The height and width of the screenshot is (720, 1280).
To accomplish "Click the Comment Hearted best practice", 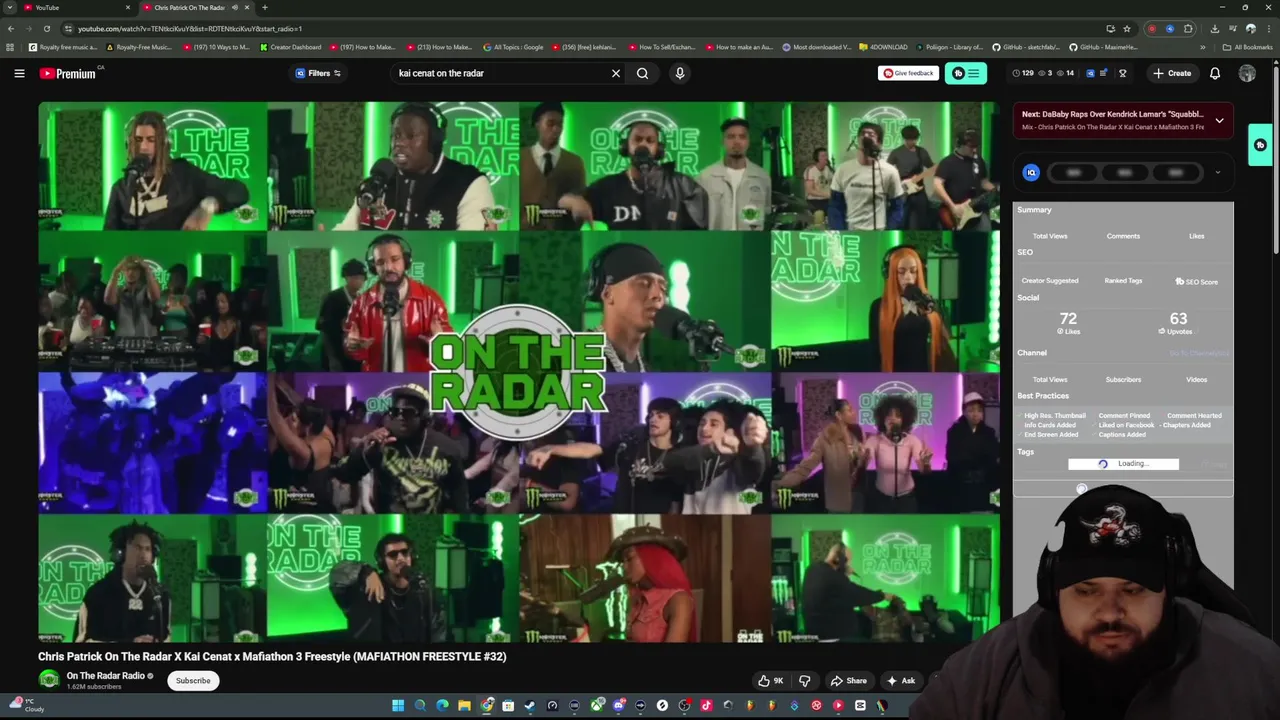I will (x=1194, y=415).
